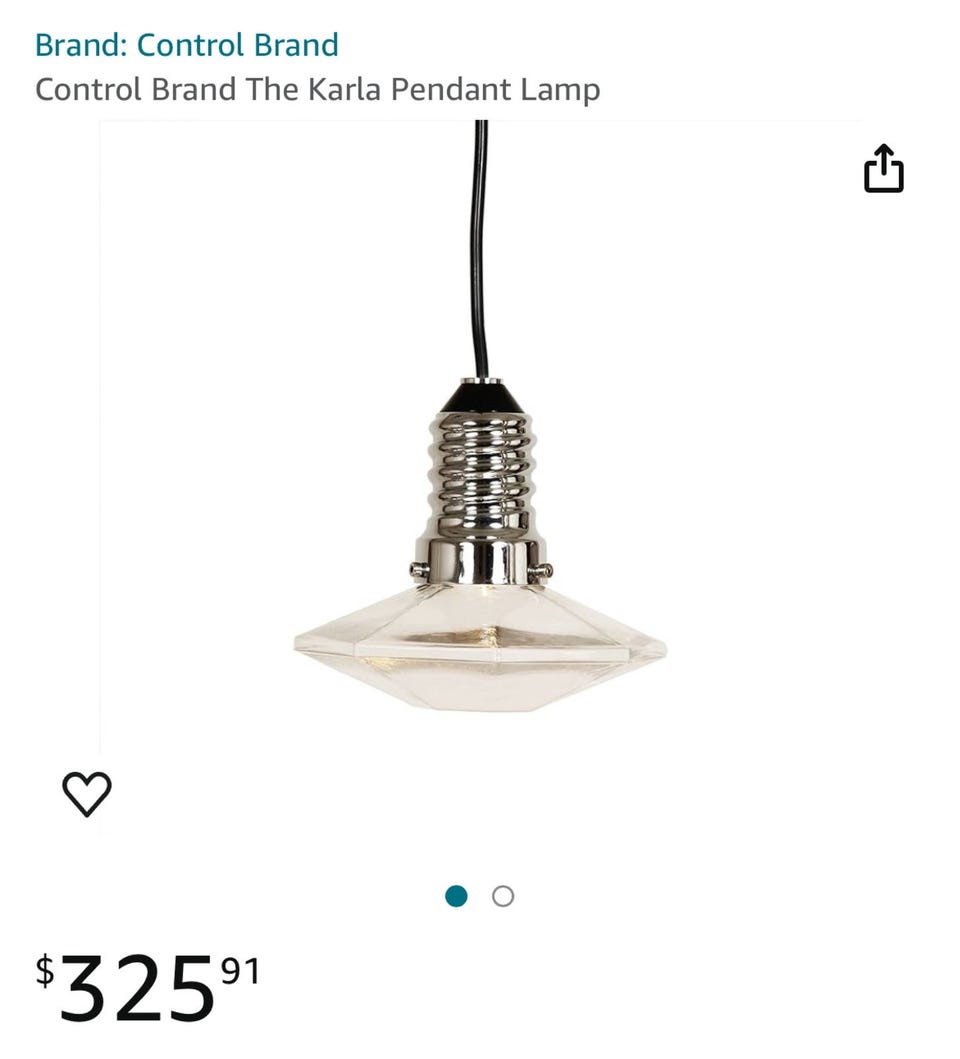Image resolution: width=960 pixels, height=1059 pixels.
Task: Click the filled teal pagination dot
Action: pos(456,896)
